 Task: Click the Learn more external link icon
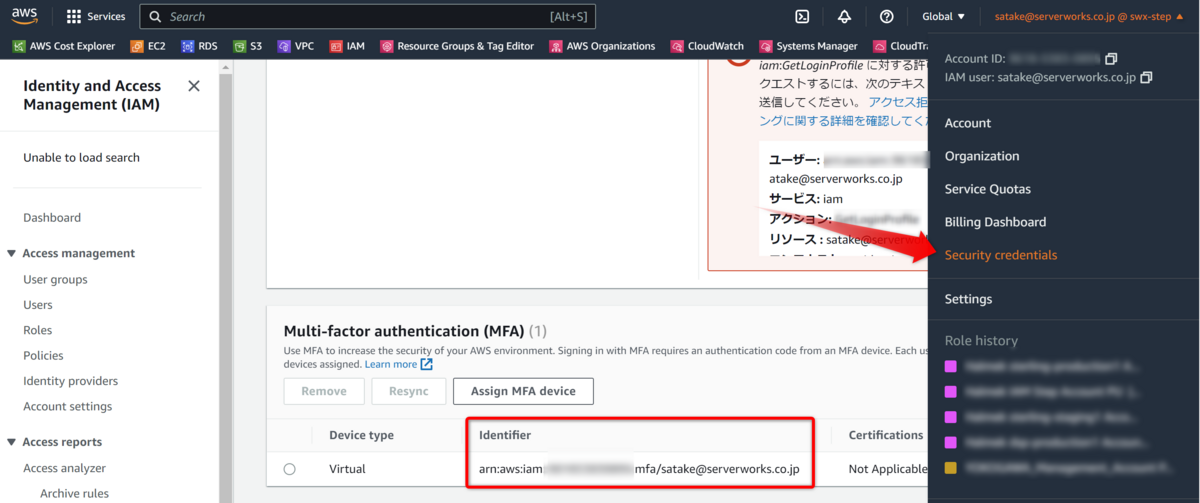tap(427, 364)
